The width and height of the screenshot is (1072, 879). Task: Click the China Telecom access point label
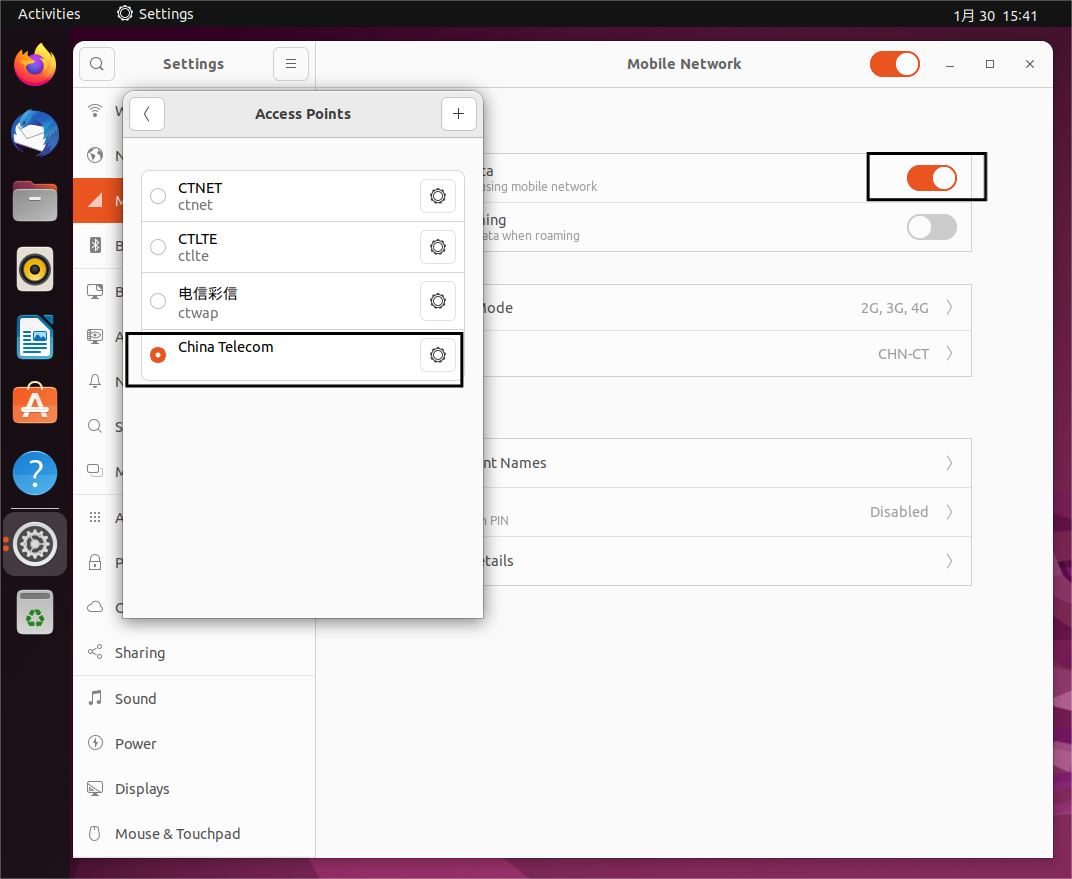pos(226,347)
